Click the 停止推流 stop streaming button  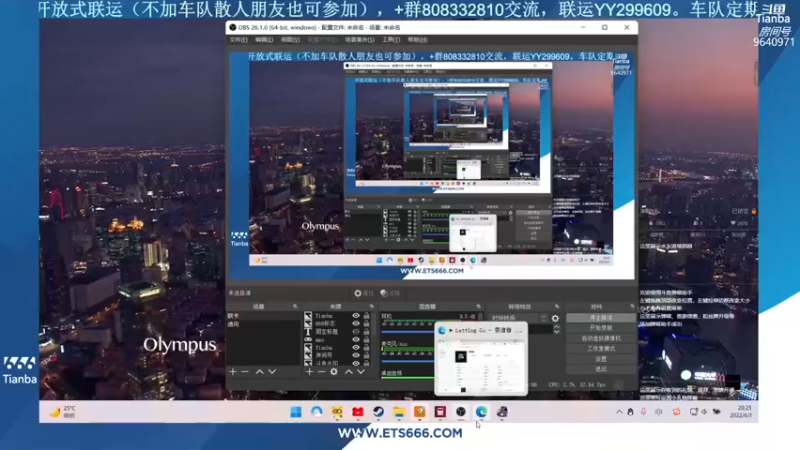coord(601,318)
